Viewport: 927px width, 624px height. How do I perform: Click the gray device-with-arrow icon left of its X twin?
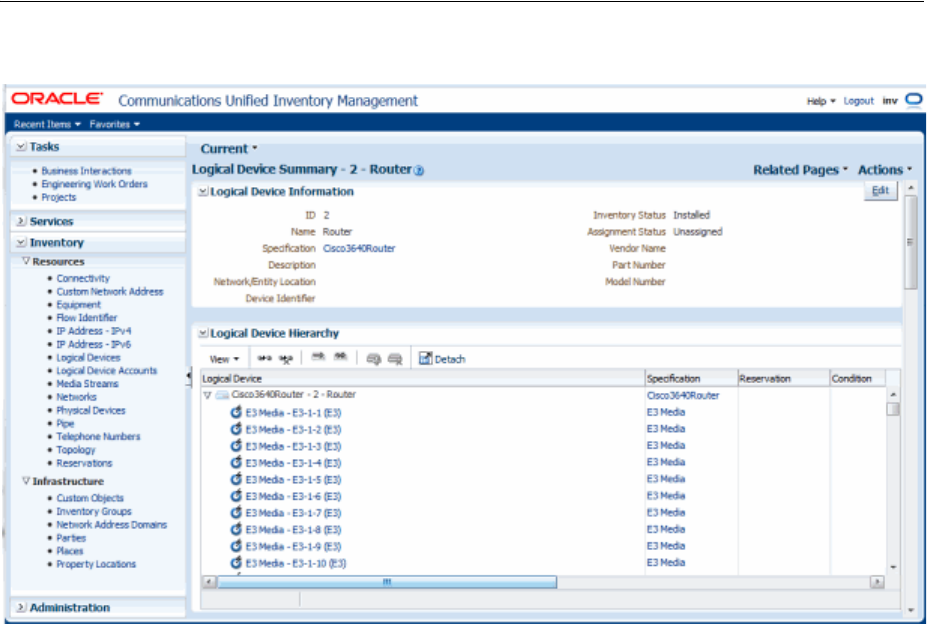[319, 357]
